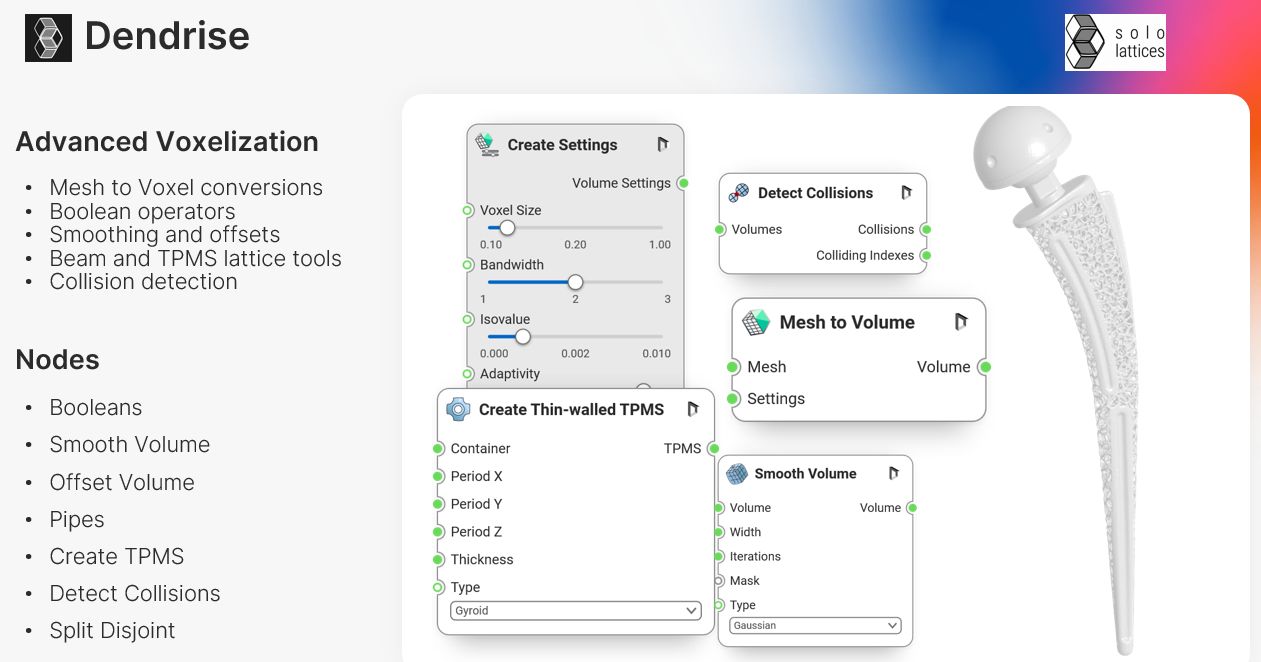Click the Smooth Volume cube icon

(x=737, y=474)
